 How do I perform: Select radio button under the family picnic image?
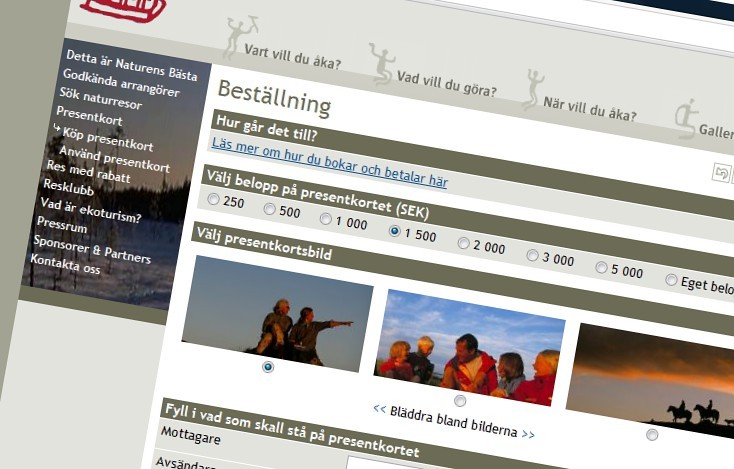pyautogui.click(x=460, y=401)
